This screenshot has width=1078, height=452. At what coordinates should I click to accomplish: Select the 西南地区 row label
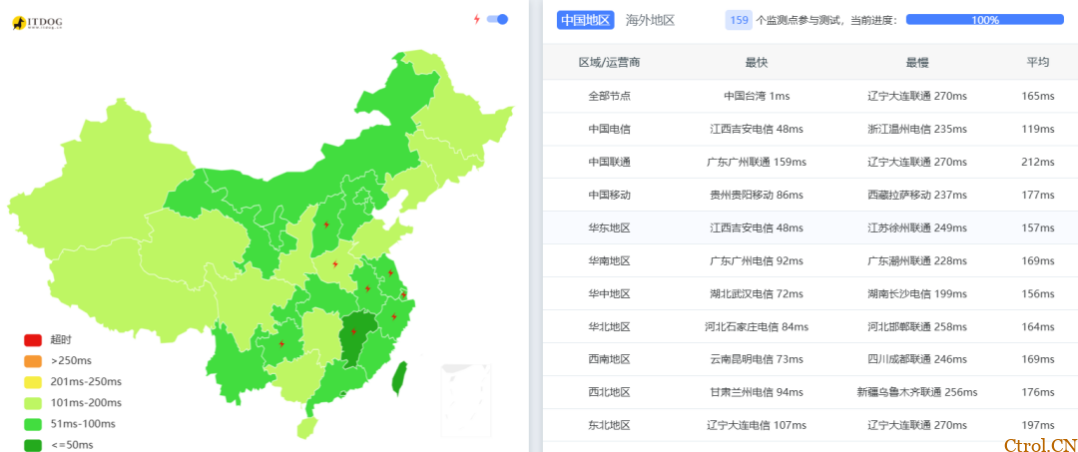click(x=609, y=359)
